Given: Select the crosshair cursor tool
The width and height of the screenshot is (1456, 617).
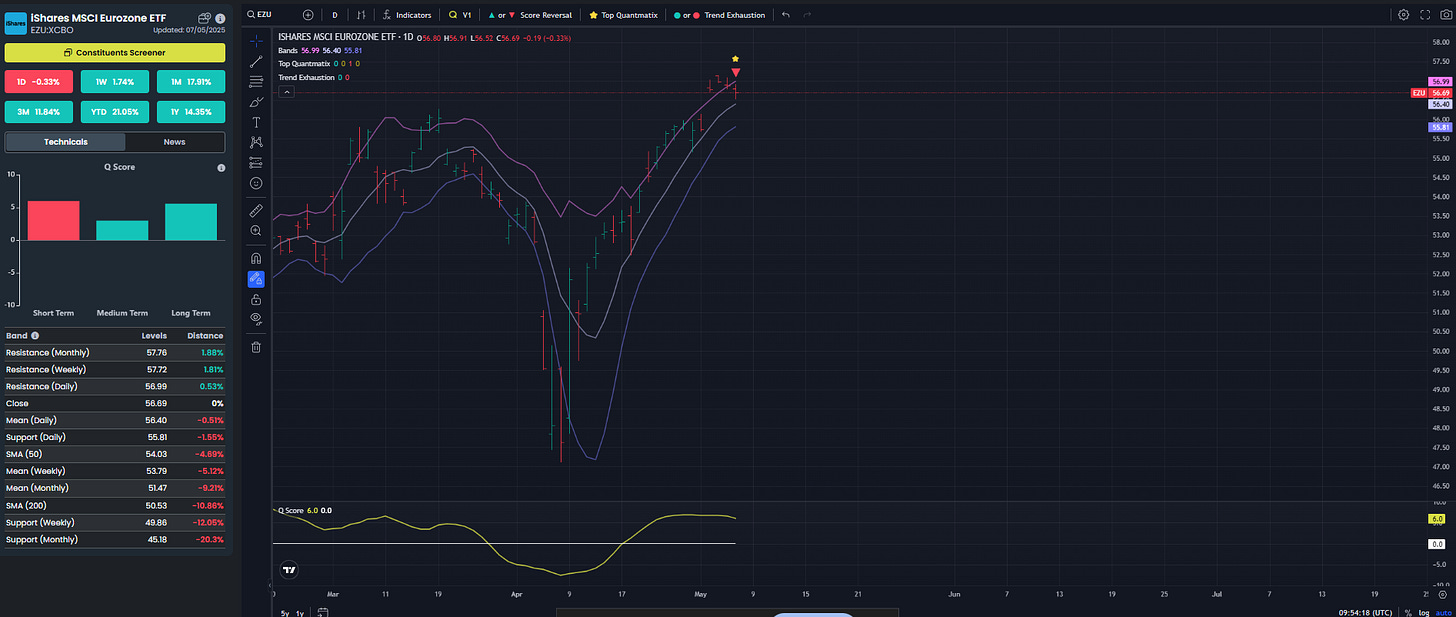Looking at the screenshot, I should pos(257,40).
